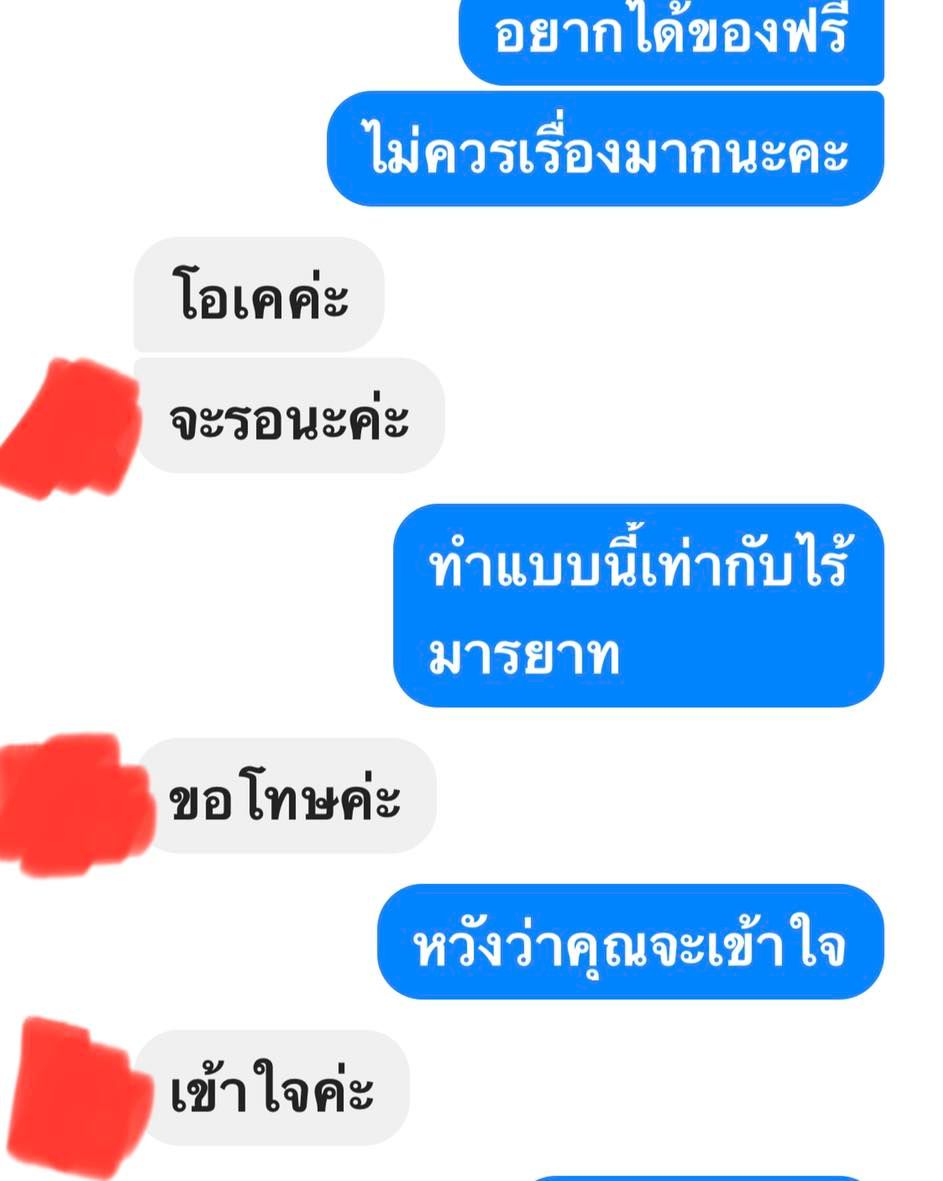The width and height of the screenshot is (943, 1181).
Task: Click the word "มารยาท" in the blue bubble
Action: point(524,653)
